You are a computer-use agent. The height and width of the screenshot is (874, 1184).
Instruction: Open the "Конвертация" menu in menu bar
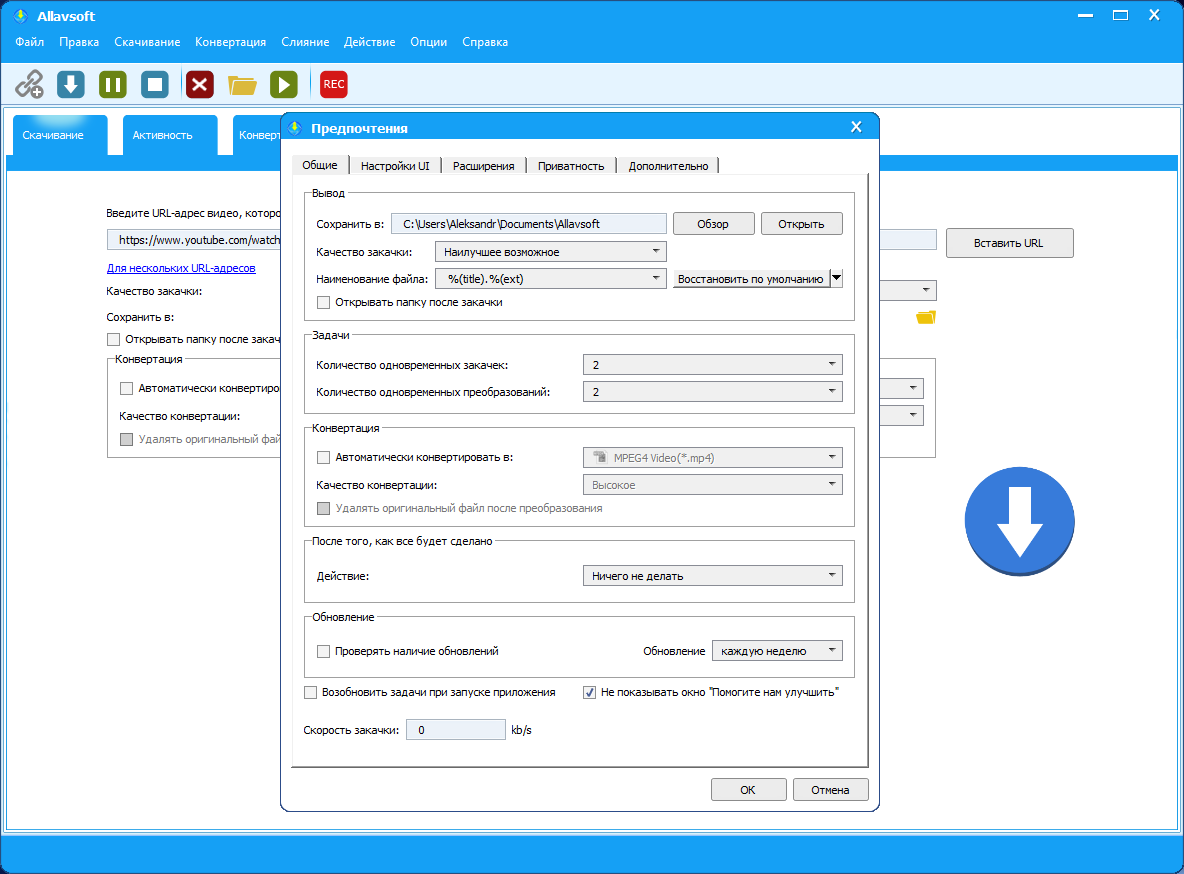[231, 42]
